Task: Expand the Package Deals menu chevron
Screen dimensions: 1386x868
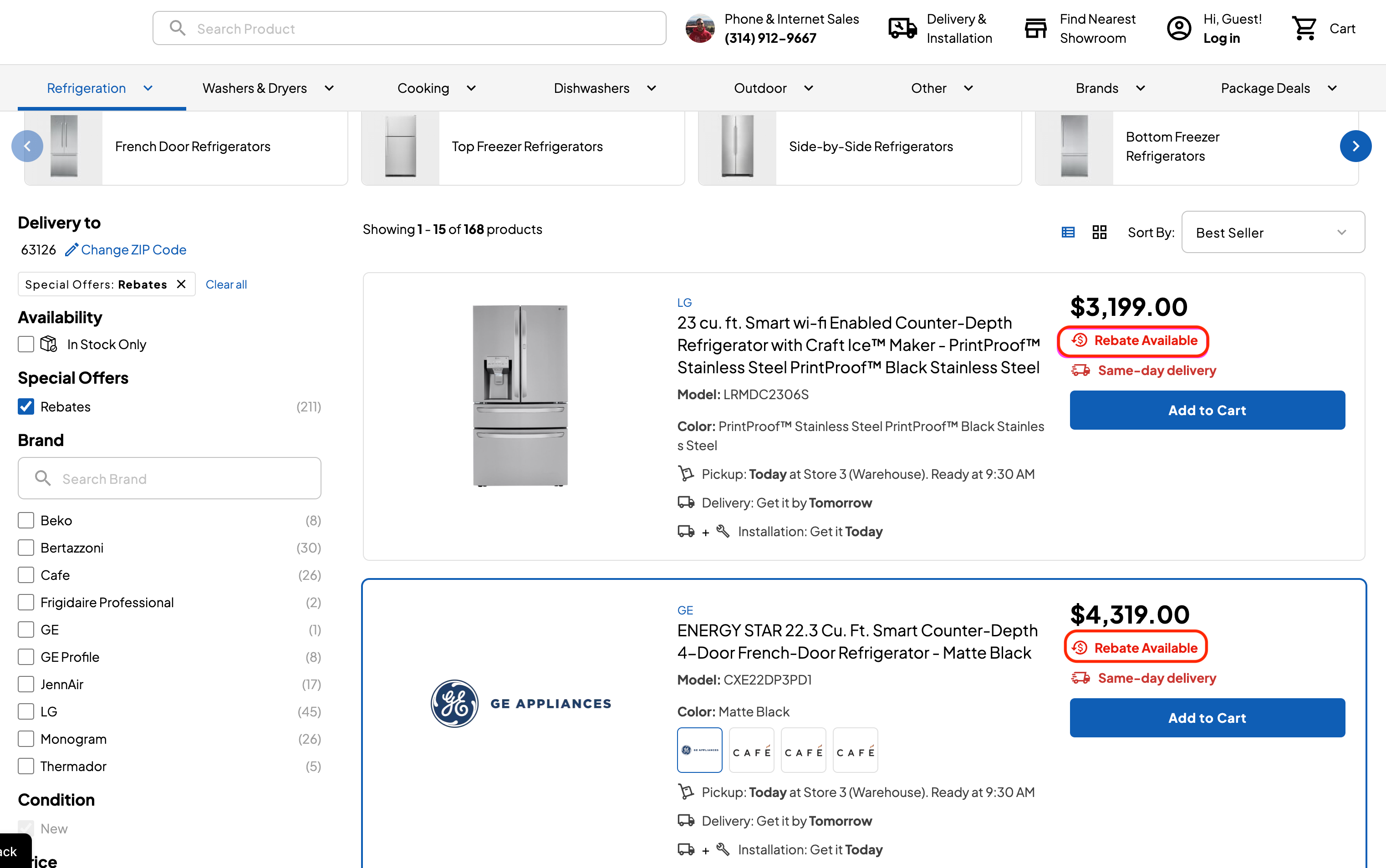Action: [x=1333, y=88]
